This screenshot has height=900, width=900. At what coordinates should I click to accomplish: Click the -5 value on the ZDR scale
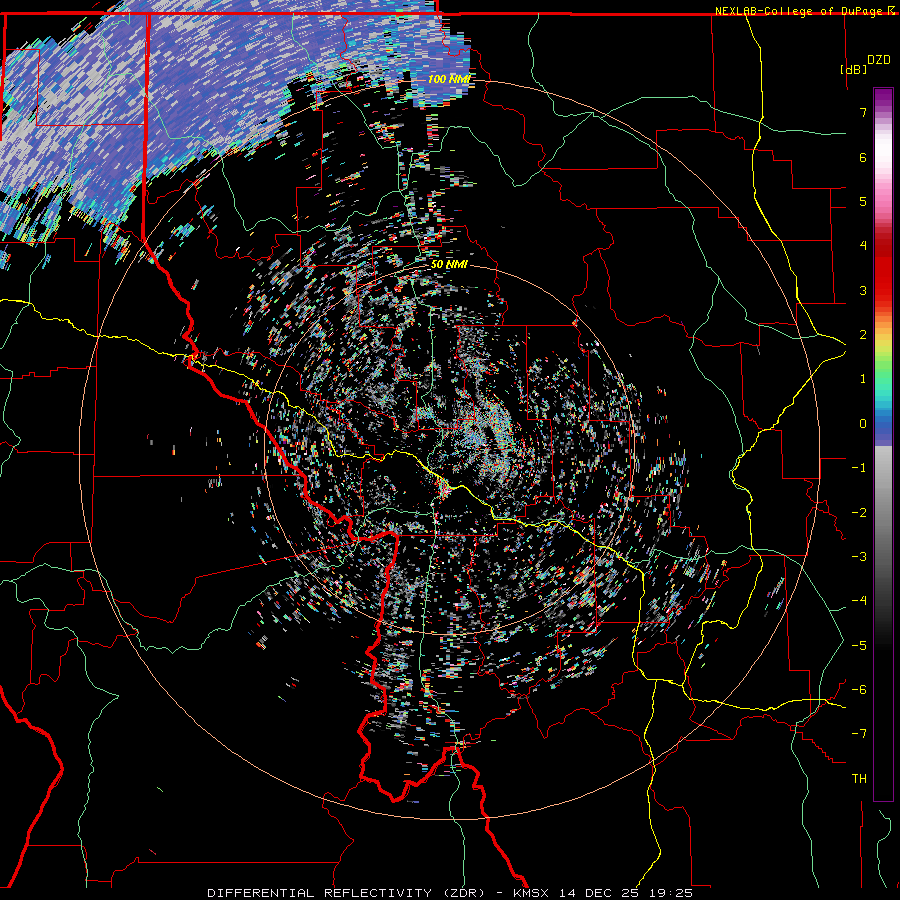(x=859, y=646)
